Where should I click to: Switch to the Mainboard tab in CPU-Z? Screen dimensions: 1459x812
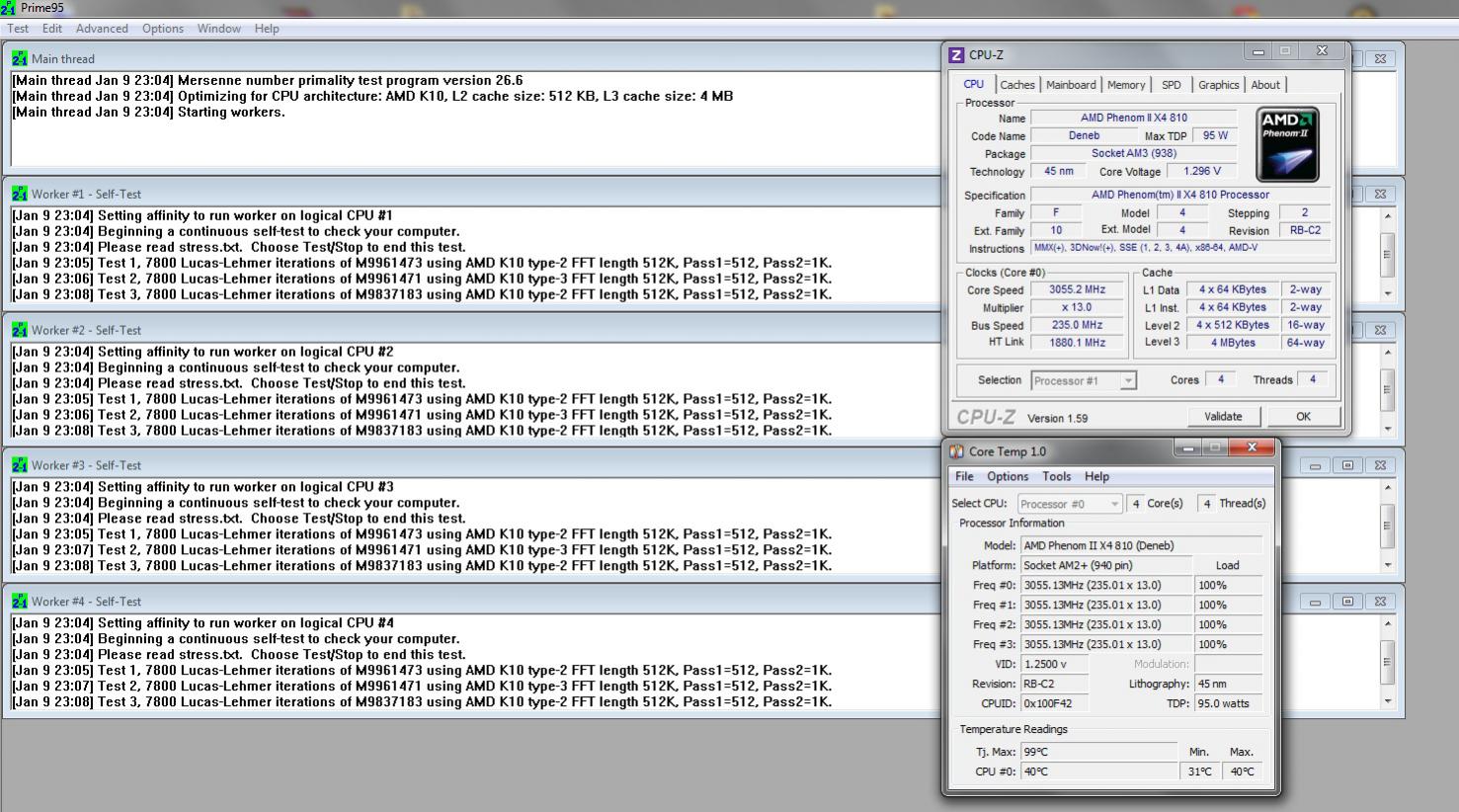[1071, 85]
